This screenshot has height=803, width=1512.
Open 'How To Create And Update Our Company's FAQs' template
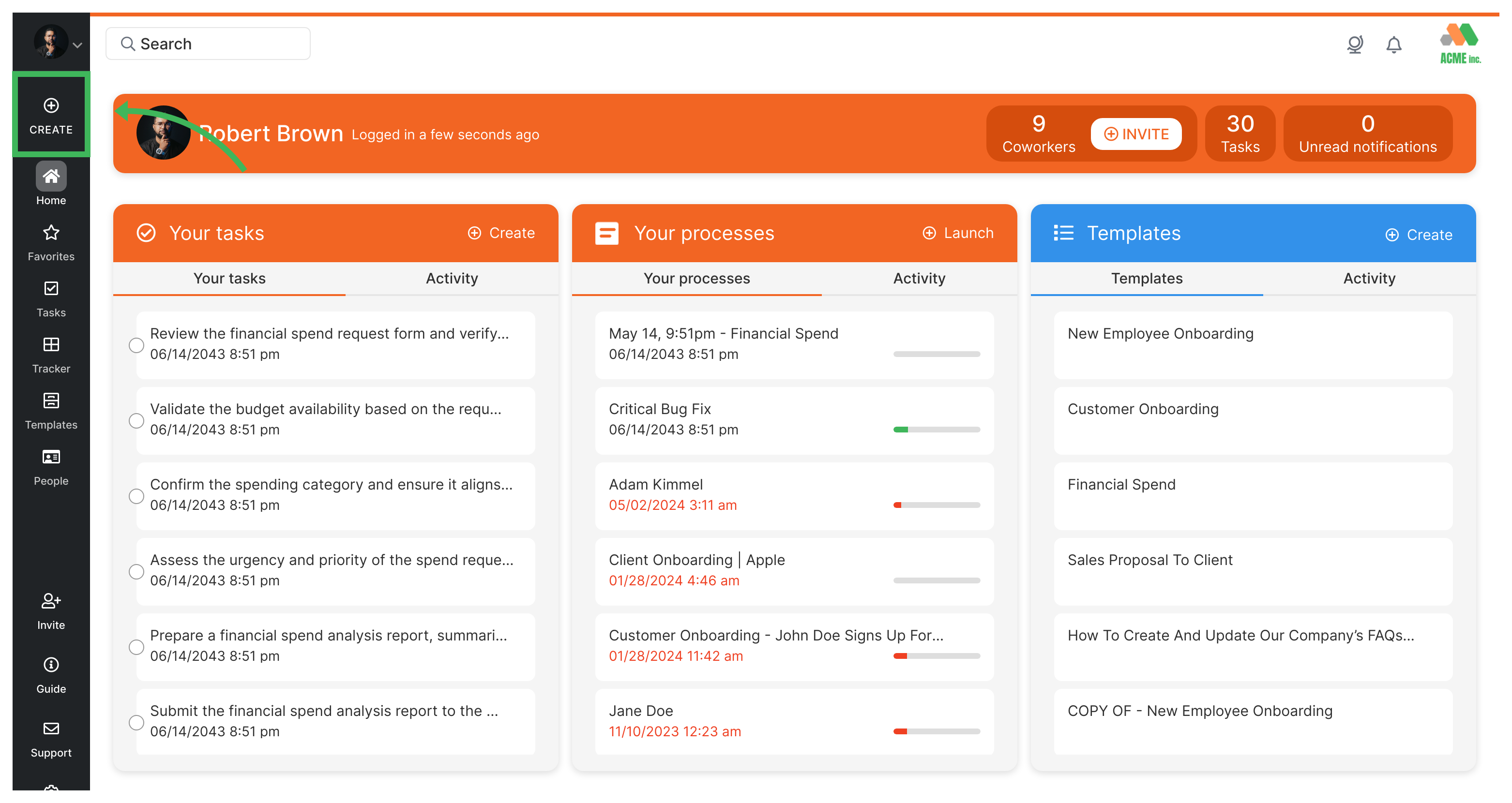(x=1253, y=648)
